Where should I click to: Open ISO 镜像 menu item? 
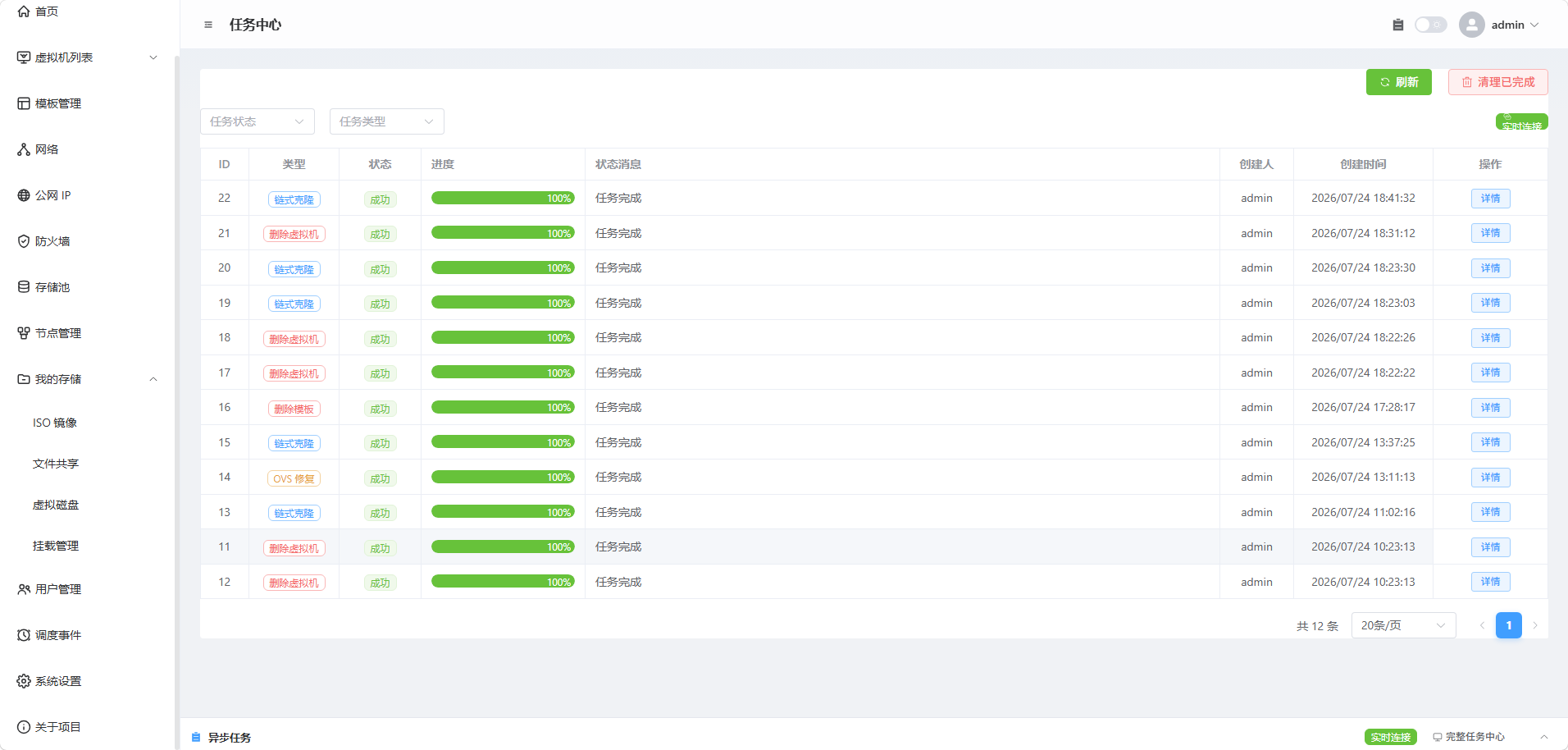click(55, 423)
